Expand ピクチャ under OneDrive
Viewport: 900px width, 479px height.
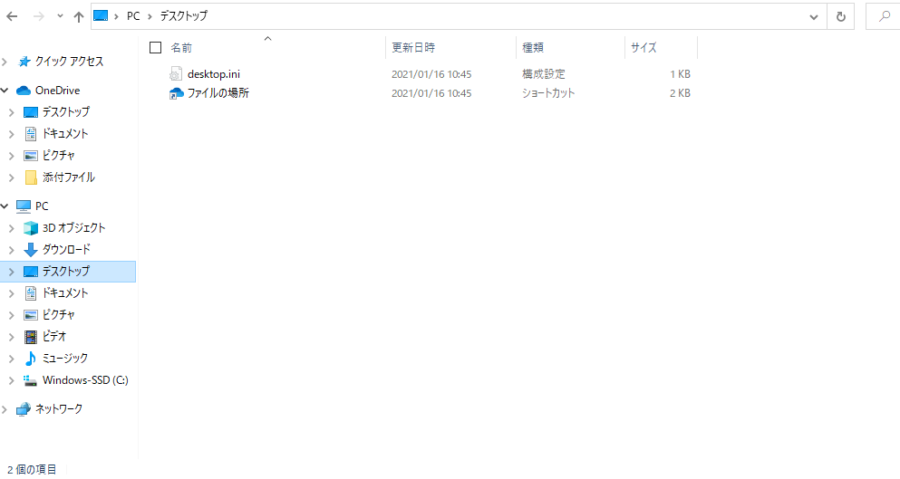click(x=11, y=155)
